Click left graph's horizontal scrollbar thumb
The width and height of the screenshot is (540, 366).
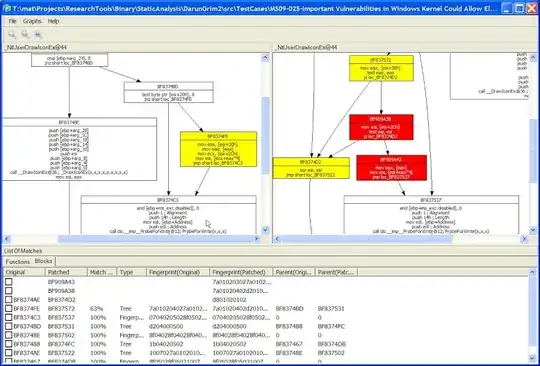tap(155, 239)
